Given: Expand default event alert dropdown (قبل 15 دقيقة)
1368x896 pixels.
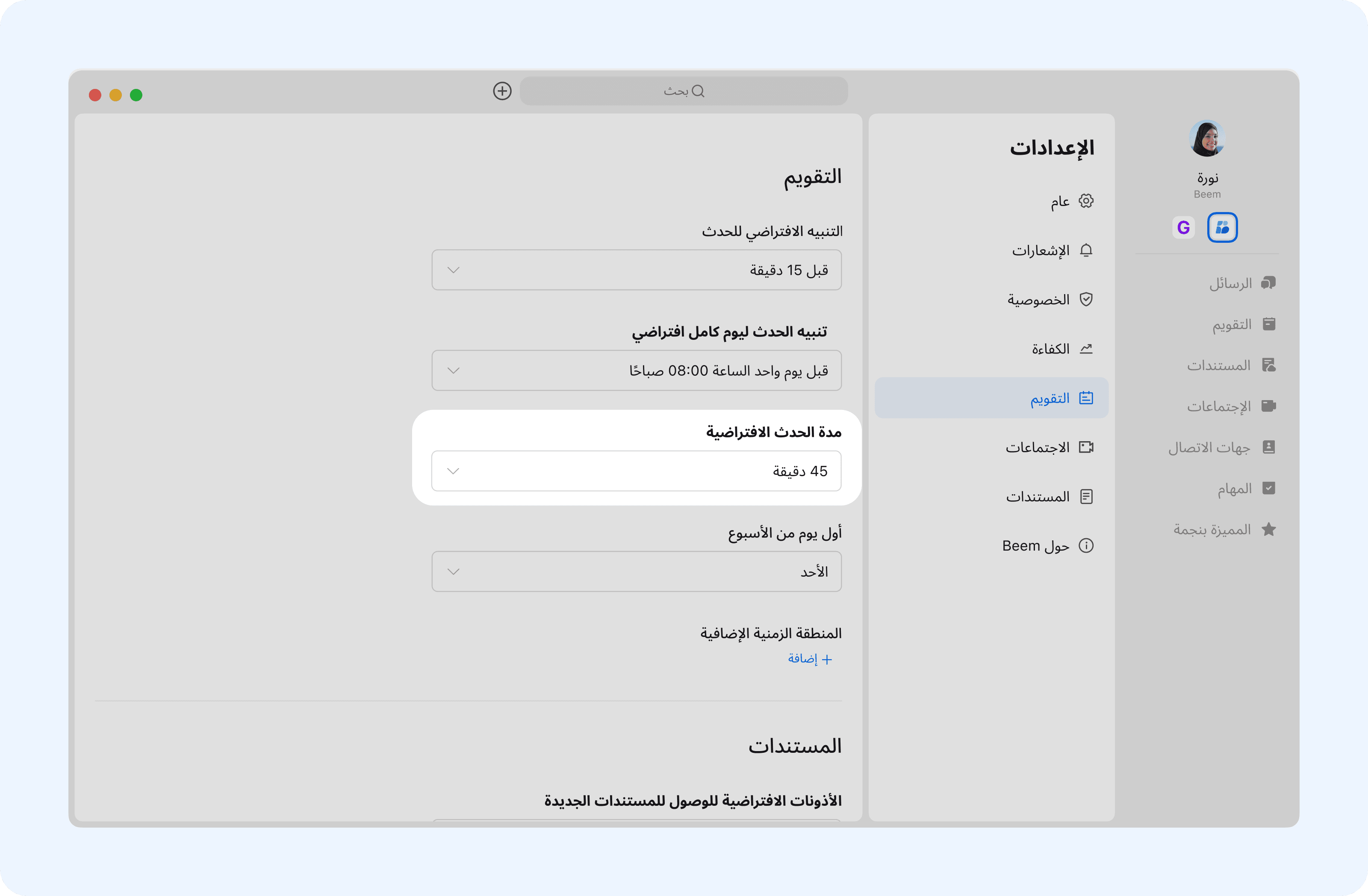Looking at the screenshot, I should [636, 270].
